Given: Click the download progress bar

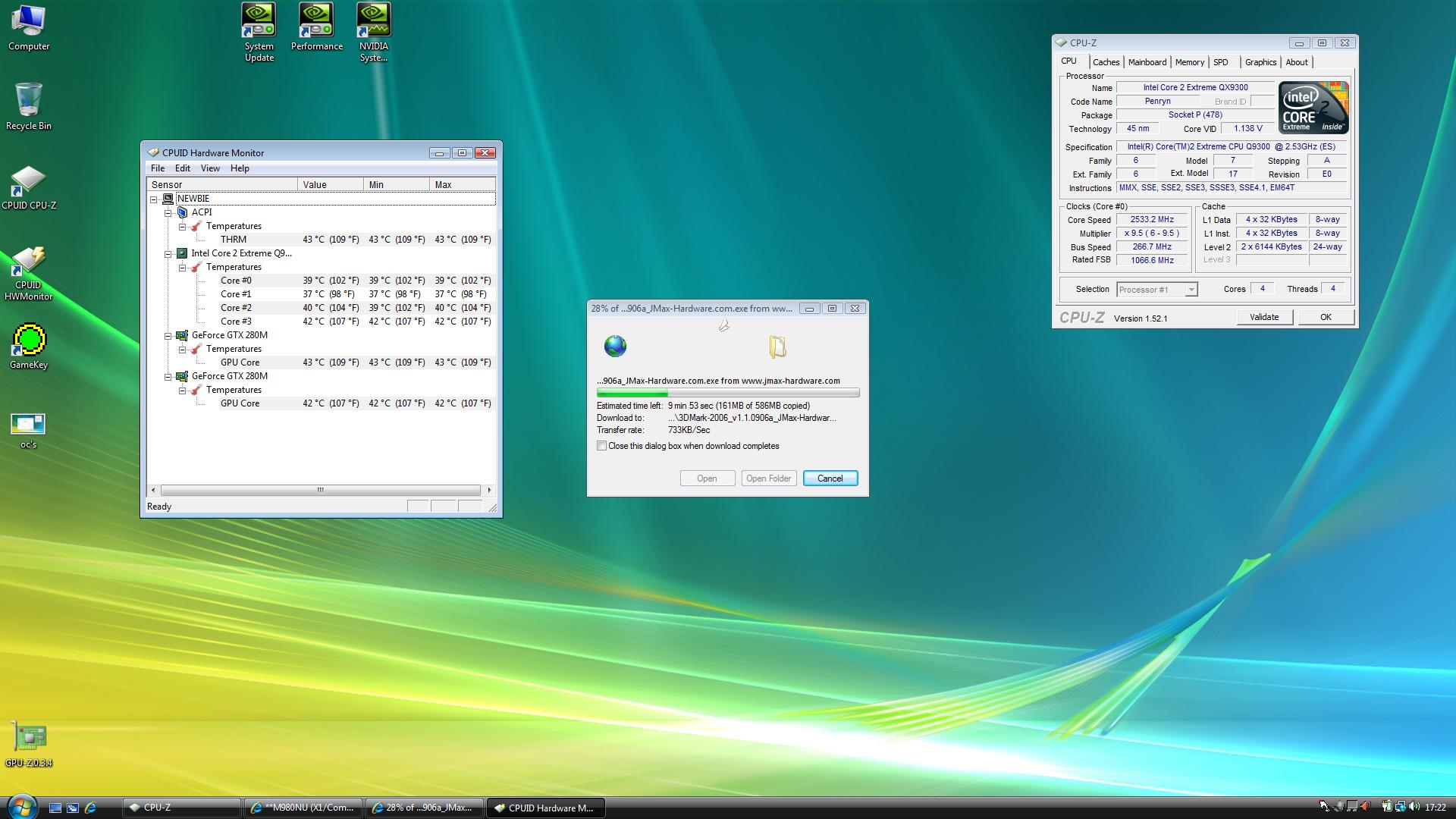Looking at the screenshot, I should [x=728, y=394].
